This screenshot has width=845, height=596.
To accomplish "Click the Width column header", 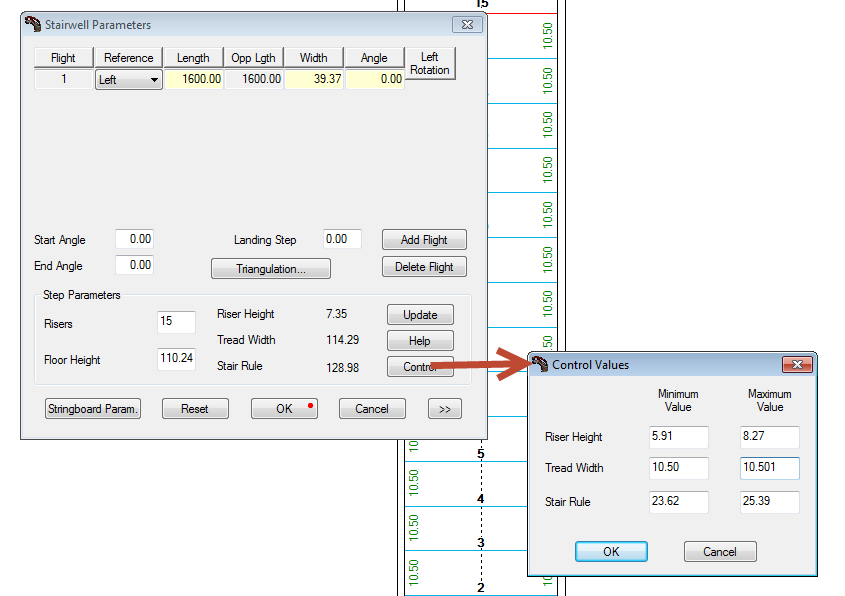I will (314, 58).
